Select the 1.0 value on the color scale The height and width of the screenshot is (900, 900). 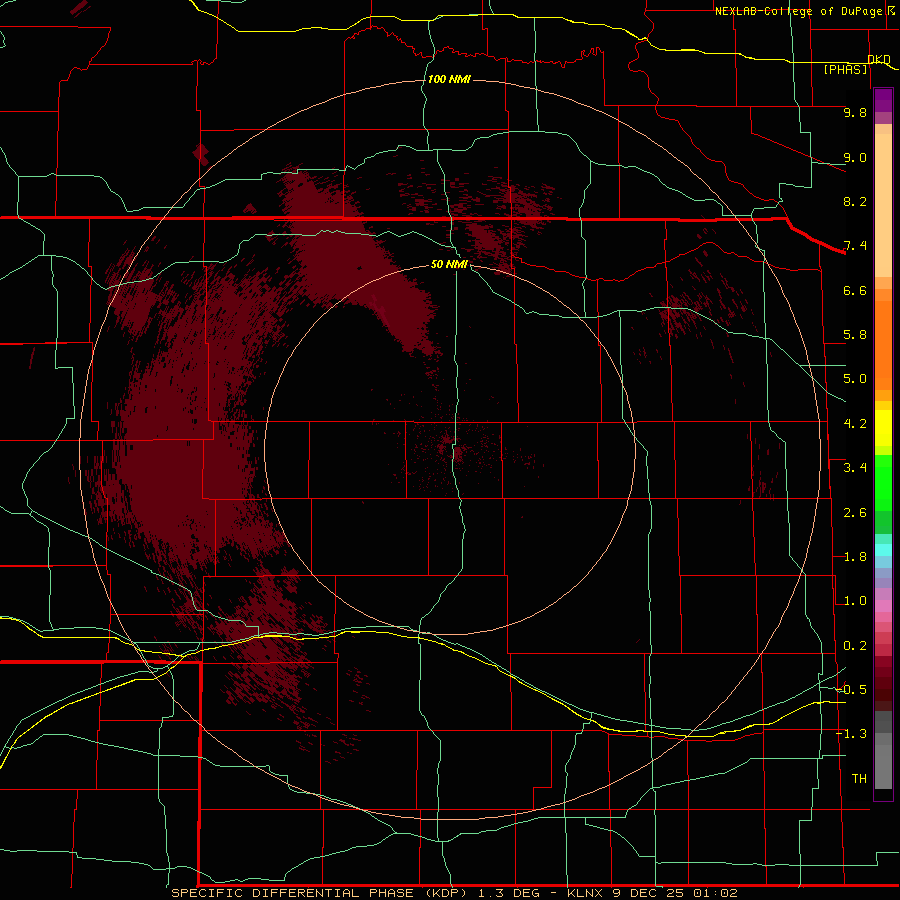click(x=855, y=601)
